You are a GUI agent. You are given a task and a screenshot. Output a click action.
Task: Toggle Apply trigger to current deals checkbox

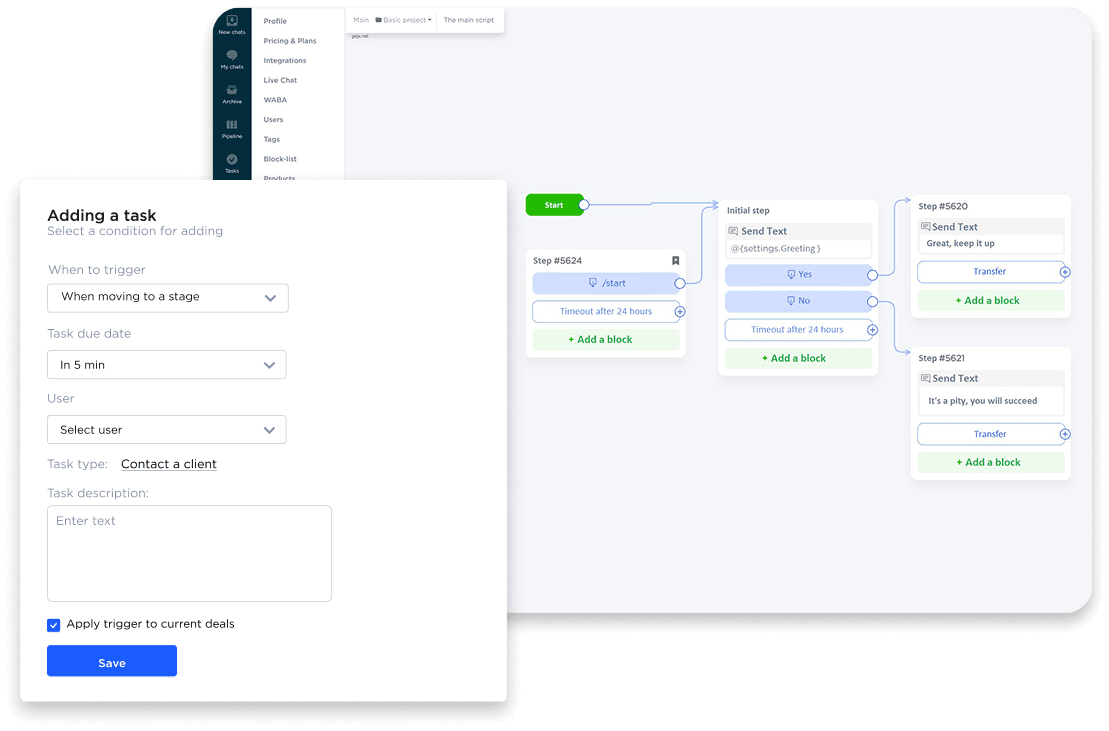pyautogui.click(x=54, y=625)
